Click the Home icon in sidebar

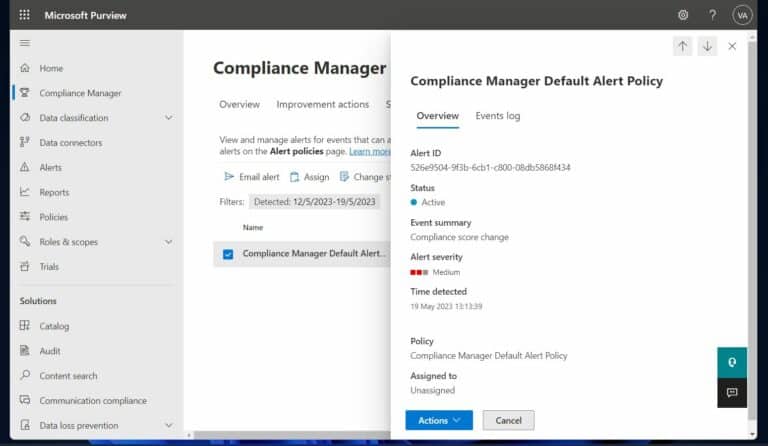pos(25,68)
